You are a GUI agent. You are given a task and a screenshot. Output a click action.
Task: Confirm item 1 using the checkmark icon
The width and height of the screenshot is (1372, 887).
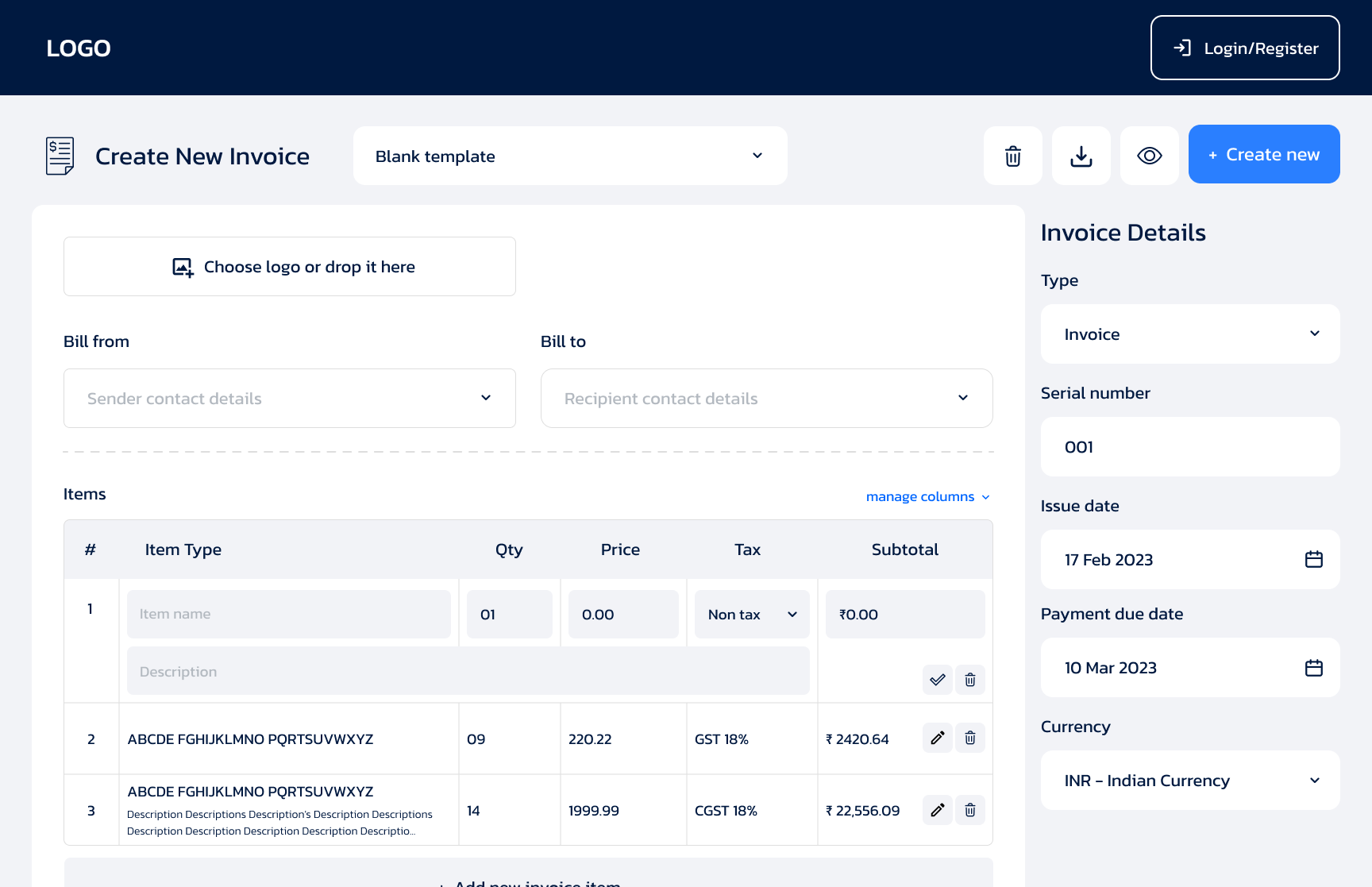pyautogui.click(x=937, y=680)
